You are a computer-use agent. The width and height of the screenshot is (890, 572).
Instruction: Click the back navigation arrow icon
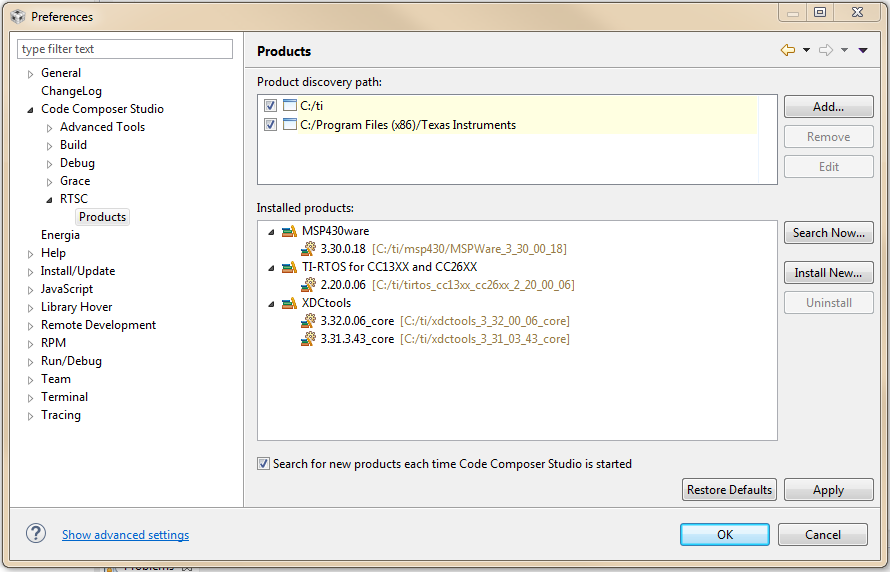pyautogui.click(x=788, y=51)
